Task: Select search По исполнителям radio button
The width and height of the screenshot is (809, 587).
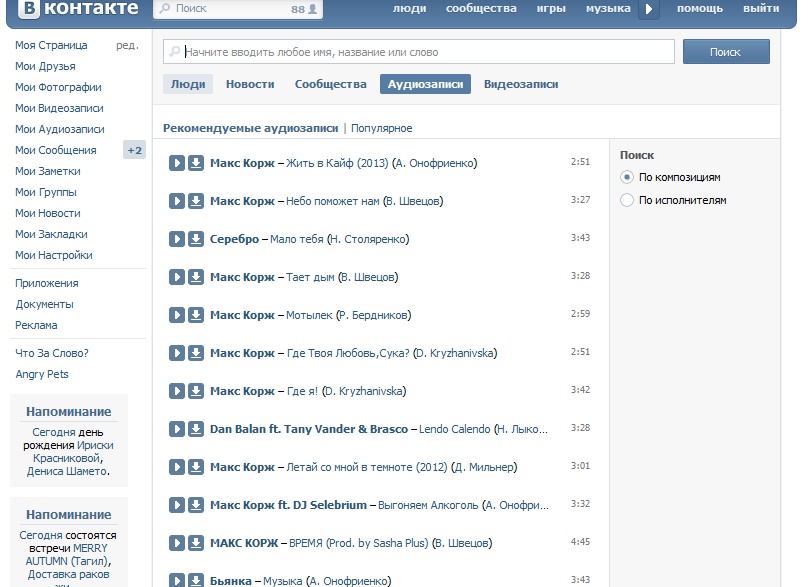Action: coord(627,200)
